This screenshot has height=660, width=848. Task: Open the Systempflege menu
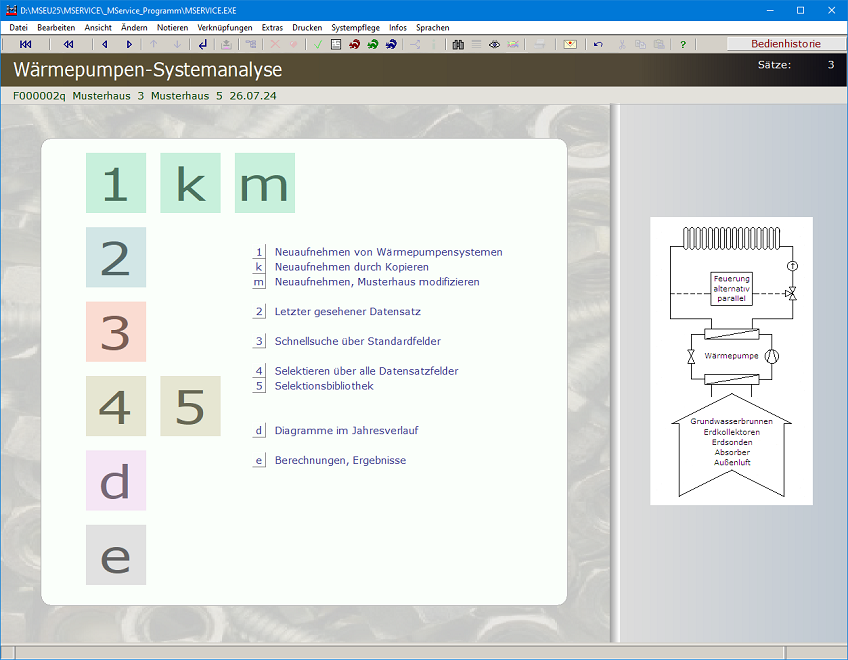[355, 28]
